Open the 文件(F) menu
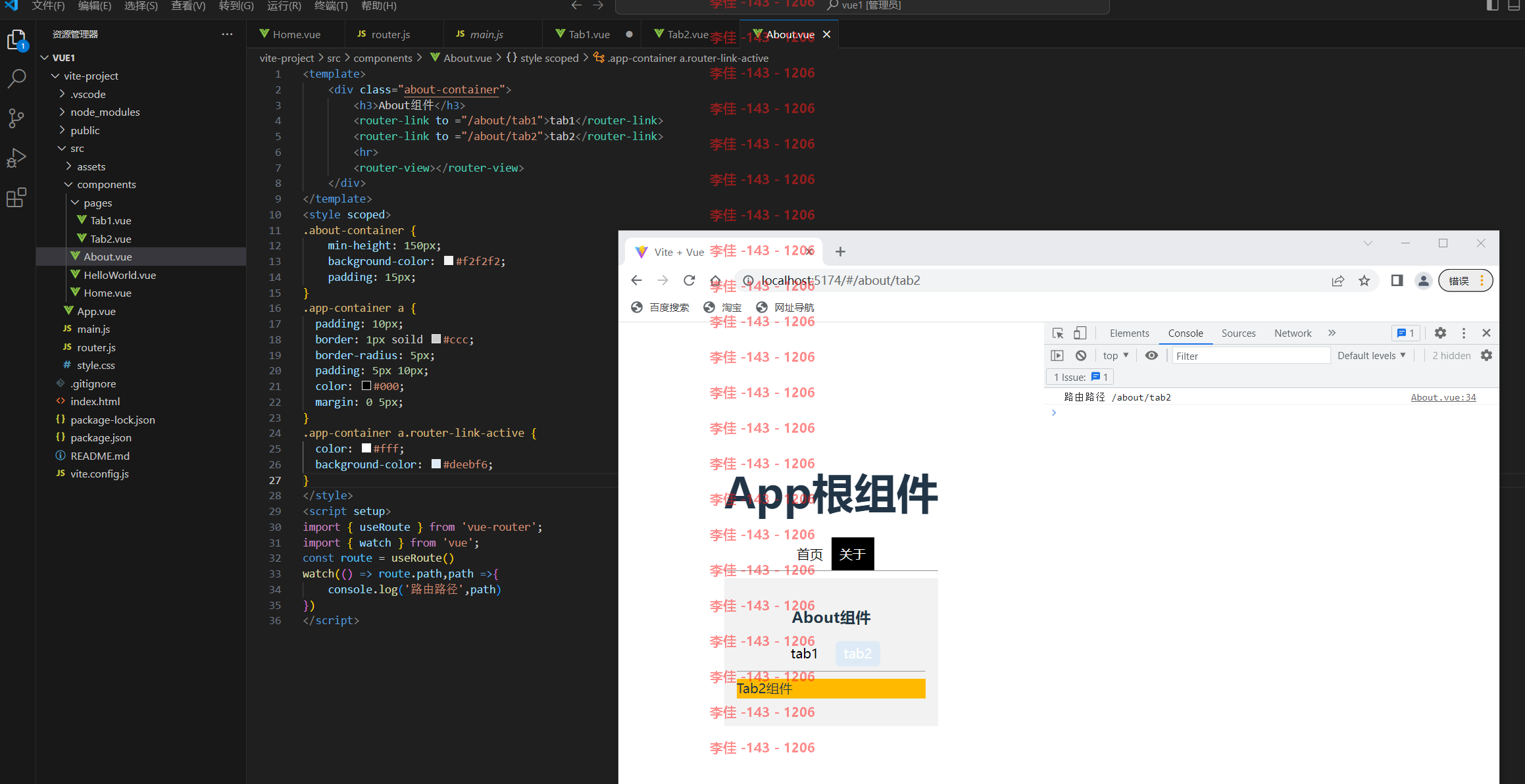The image size is (1525, 784). pyautogui.click(x=48, y=6)
